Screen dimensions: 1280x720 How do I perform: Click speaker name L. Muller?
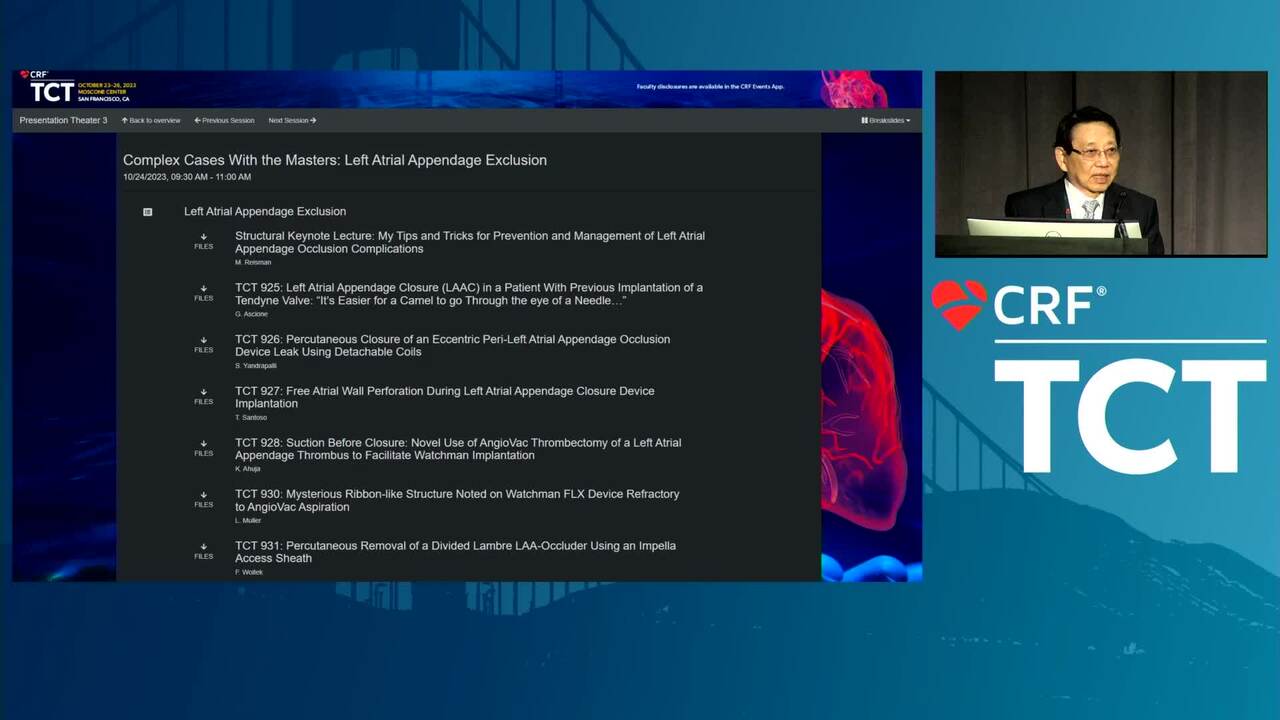(x=248, y=520)
